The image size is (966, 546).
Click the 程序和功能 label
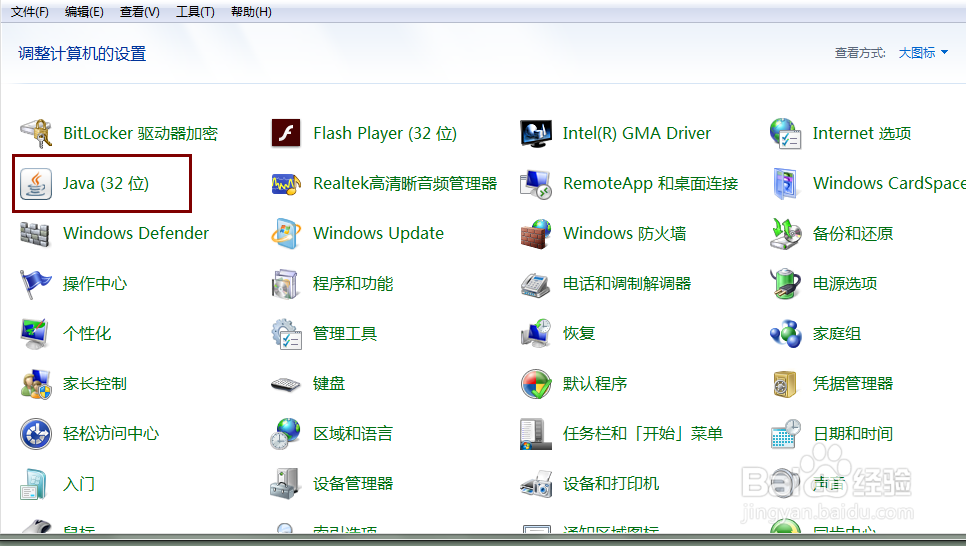353,283
